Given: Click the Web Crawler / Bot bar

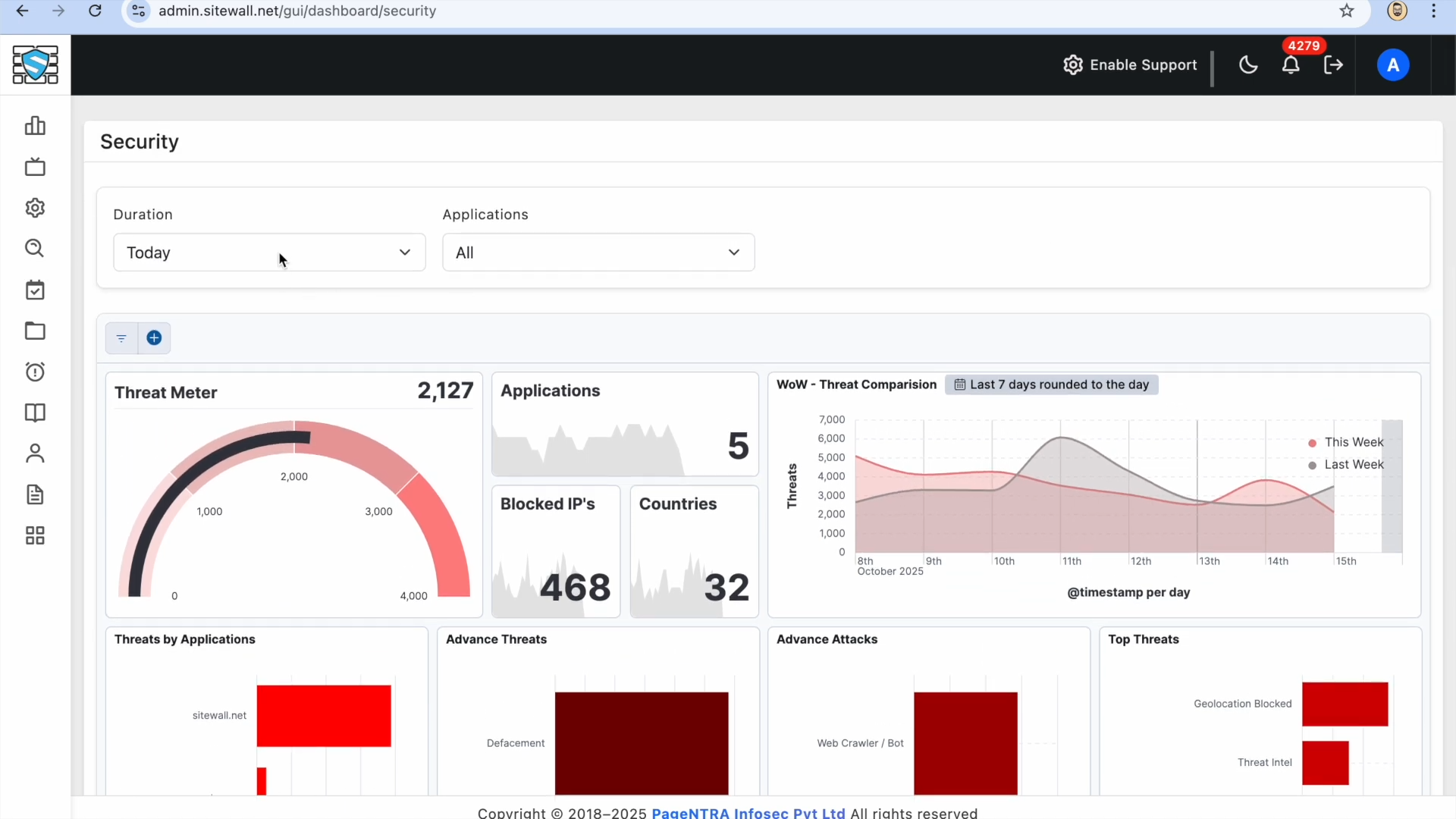Looking at the screenshot, I should (x=965, y=743).
